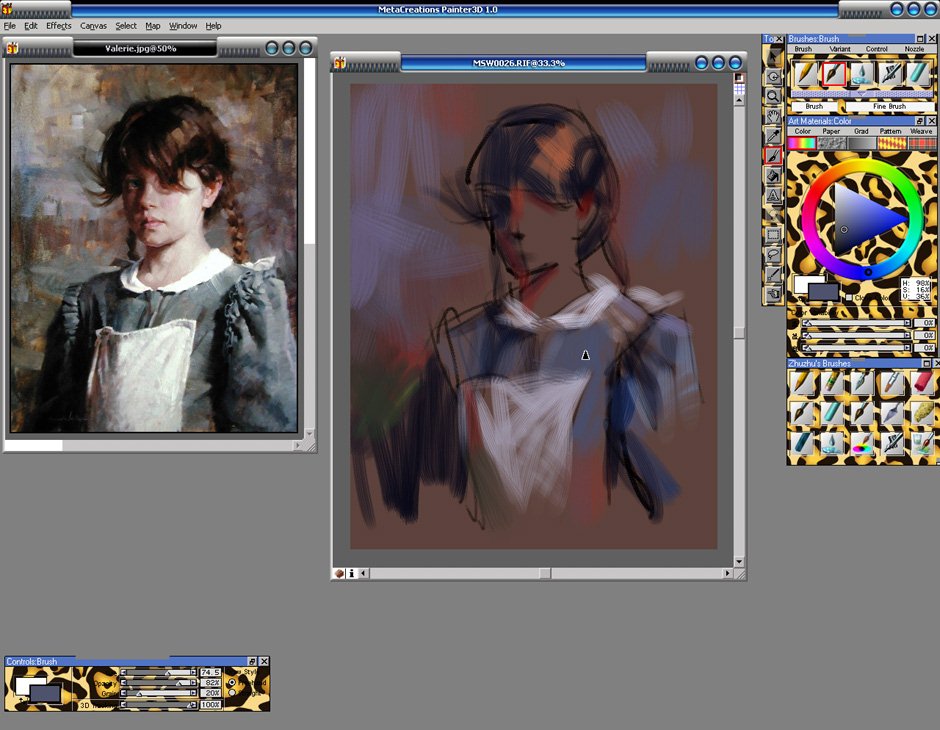Open the Nozzle menu in Brushes palette

(914, 49)
